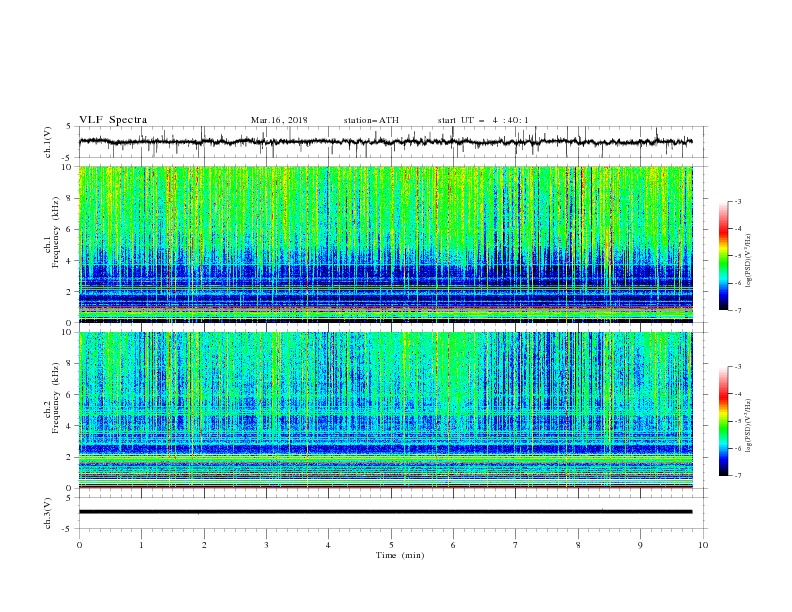Click the ch.3 flat black voltage trace
Viewport: 792px width, 612px height.
(x=385, y=512)
